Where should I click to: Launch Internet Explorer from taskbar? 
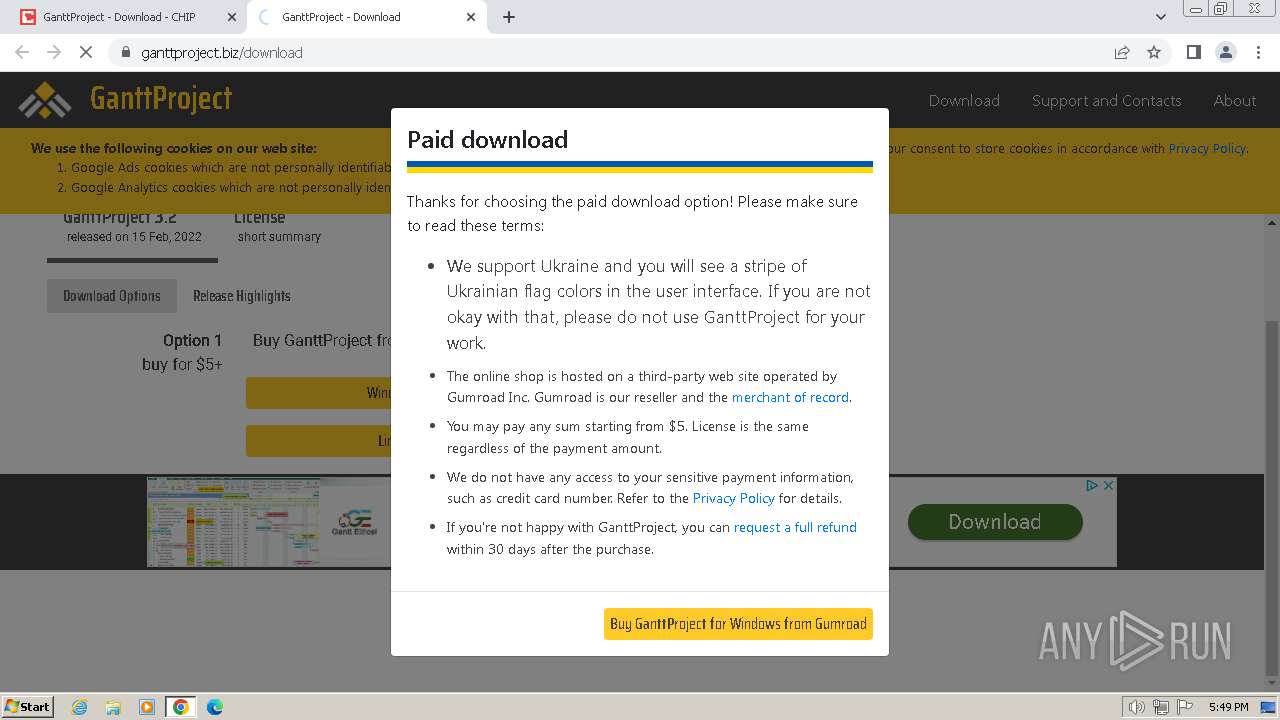pos(79,707)
